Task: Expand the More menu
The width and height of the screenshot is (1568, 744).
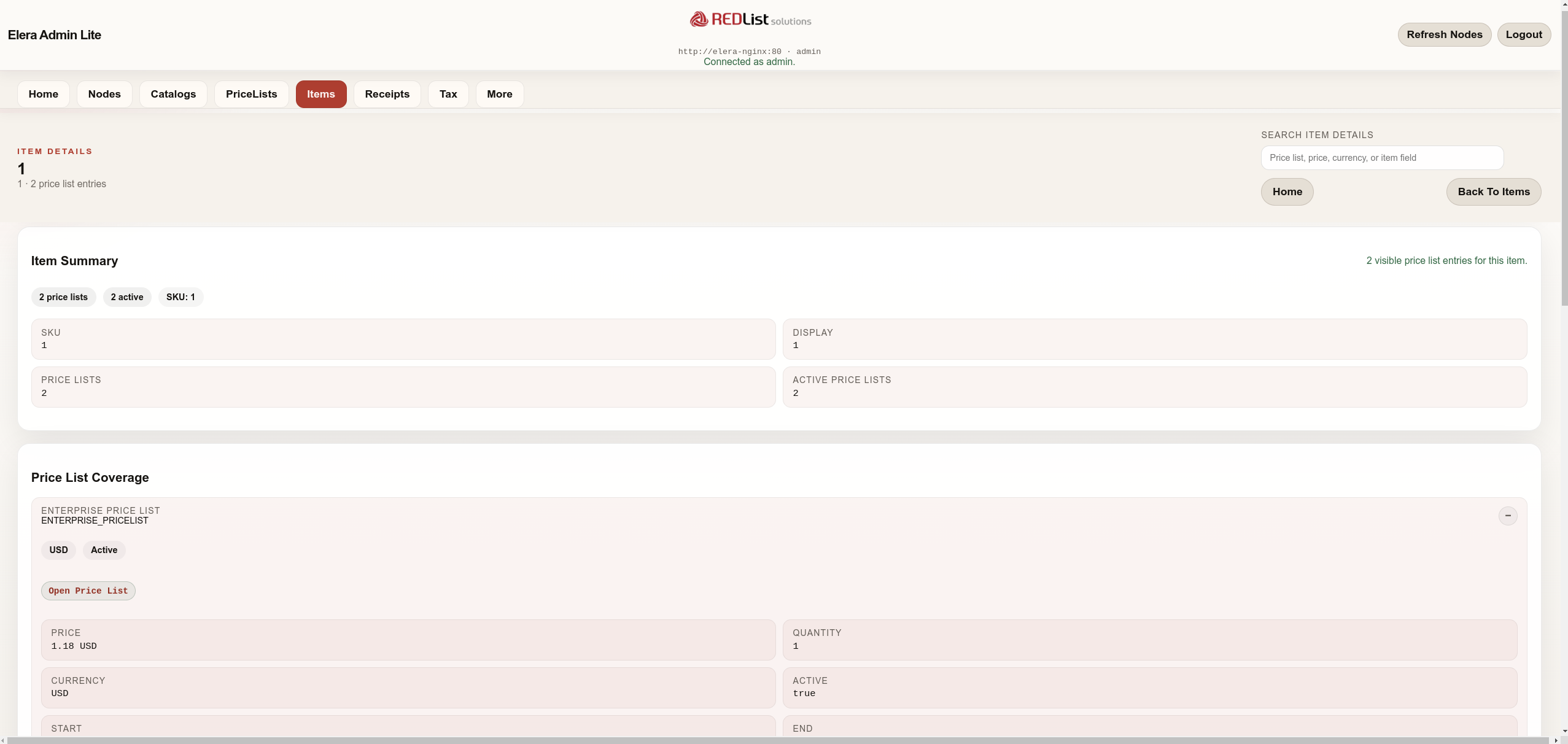Action: [x=499, y=94]
